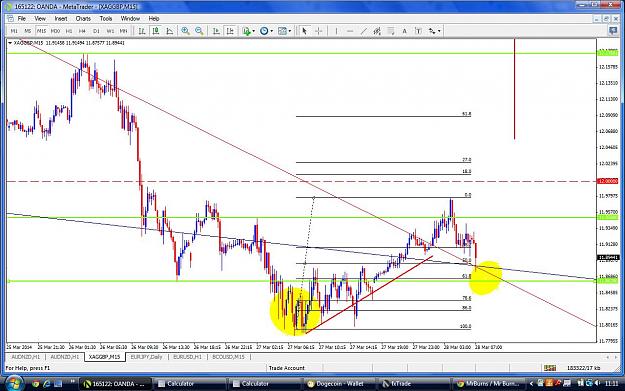This screenshot has height=391, width=625.
Task: Pick the vertical line drawing tool
Action: (336, 31)
